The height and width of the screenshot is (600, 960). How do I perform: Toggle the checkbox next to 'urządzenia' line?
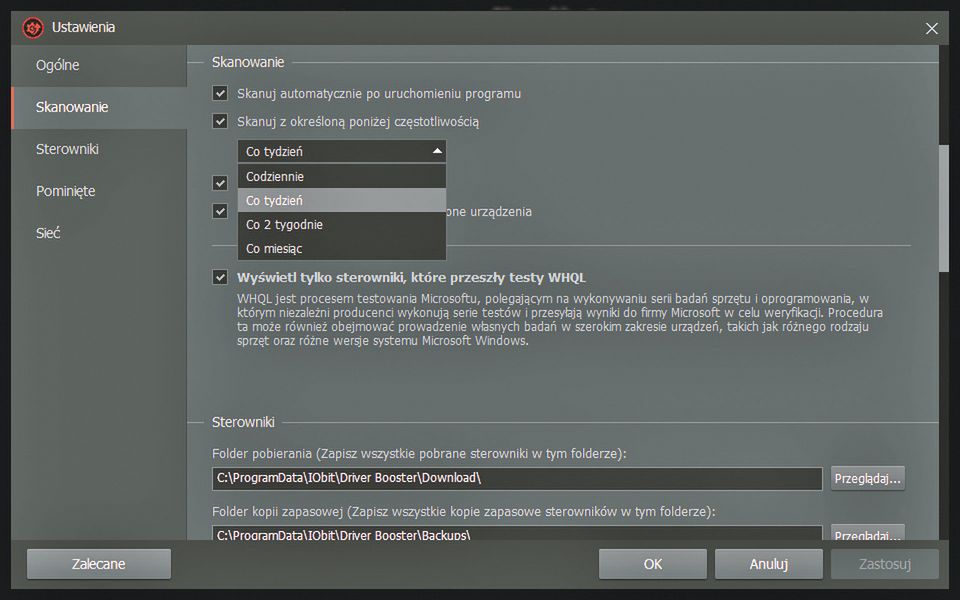220,211
